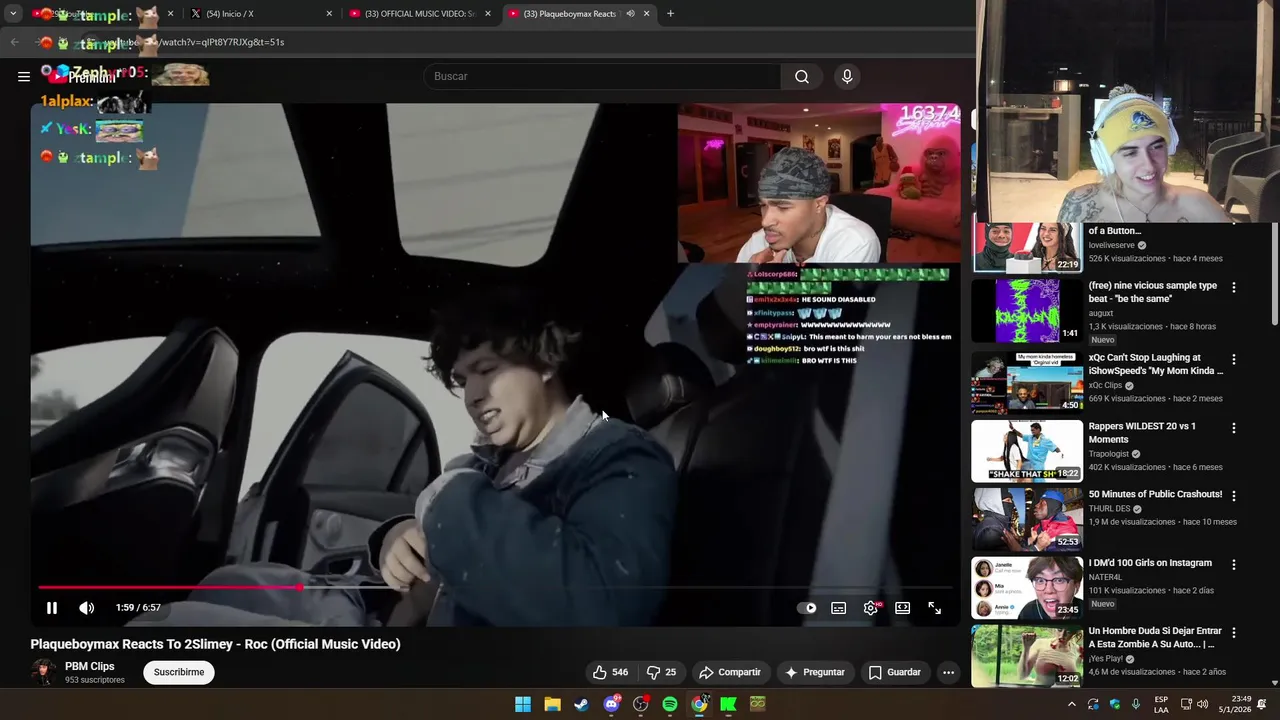
Task: Go back with browser back arrow
Action: pyautogui.click(x=14, y=42)
